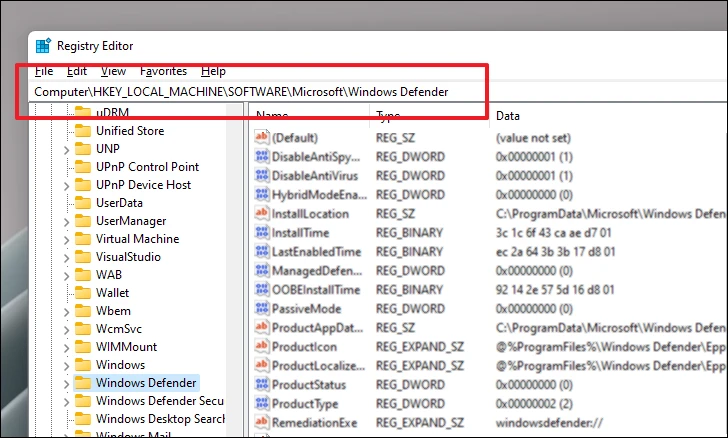Select the UPnP Control Point folder icon
The width and height of the screenshot is (728, 438).
click(83, 167)
